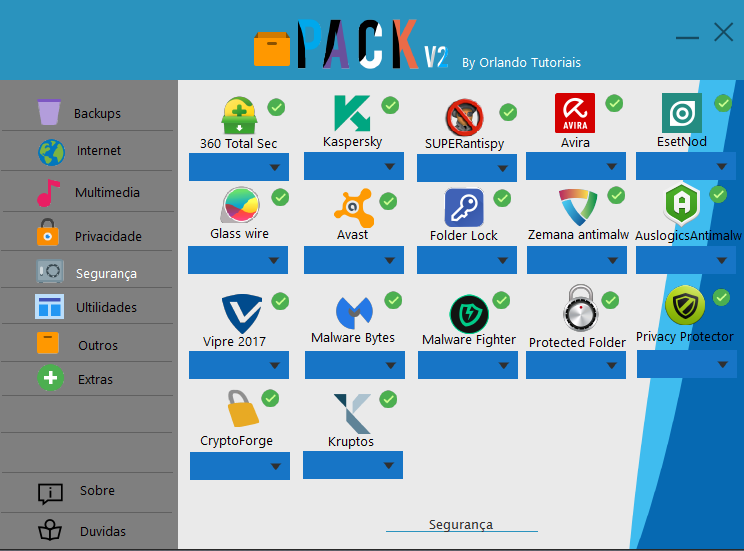
Task: Select the Glass wire icon
Action: click(241, 205)
